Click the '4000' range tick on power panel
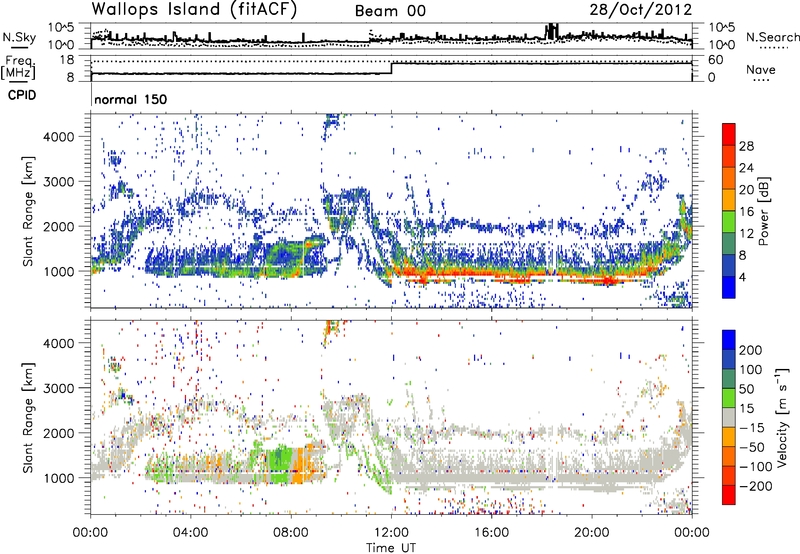The width and height of the screenshot is (800, 554). (59, 137)
